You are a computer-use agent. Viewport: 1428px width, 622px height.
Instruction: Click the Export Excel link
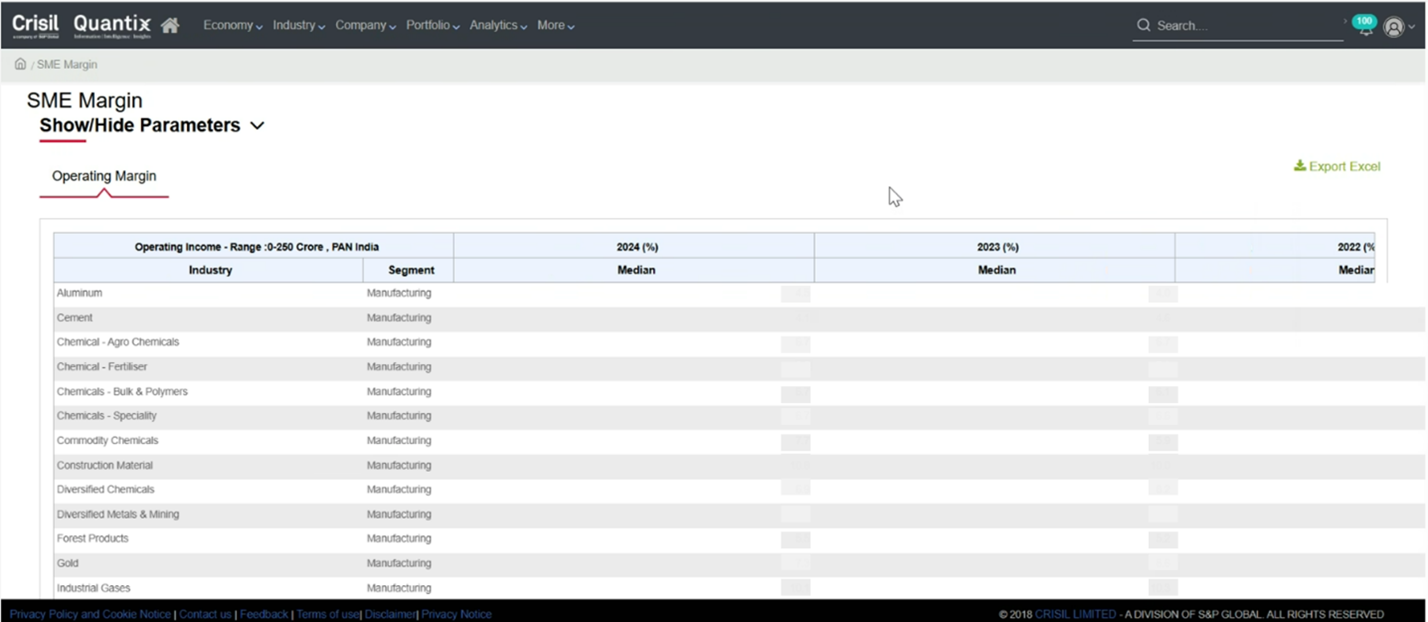tap(1344, 166)
